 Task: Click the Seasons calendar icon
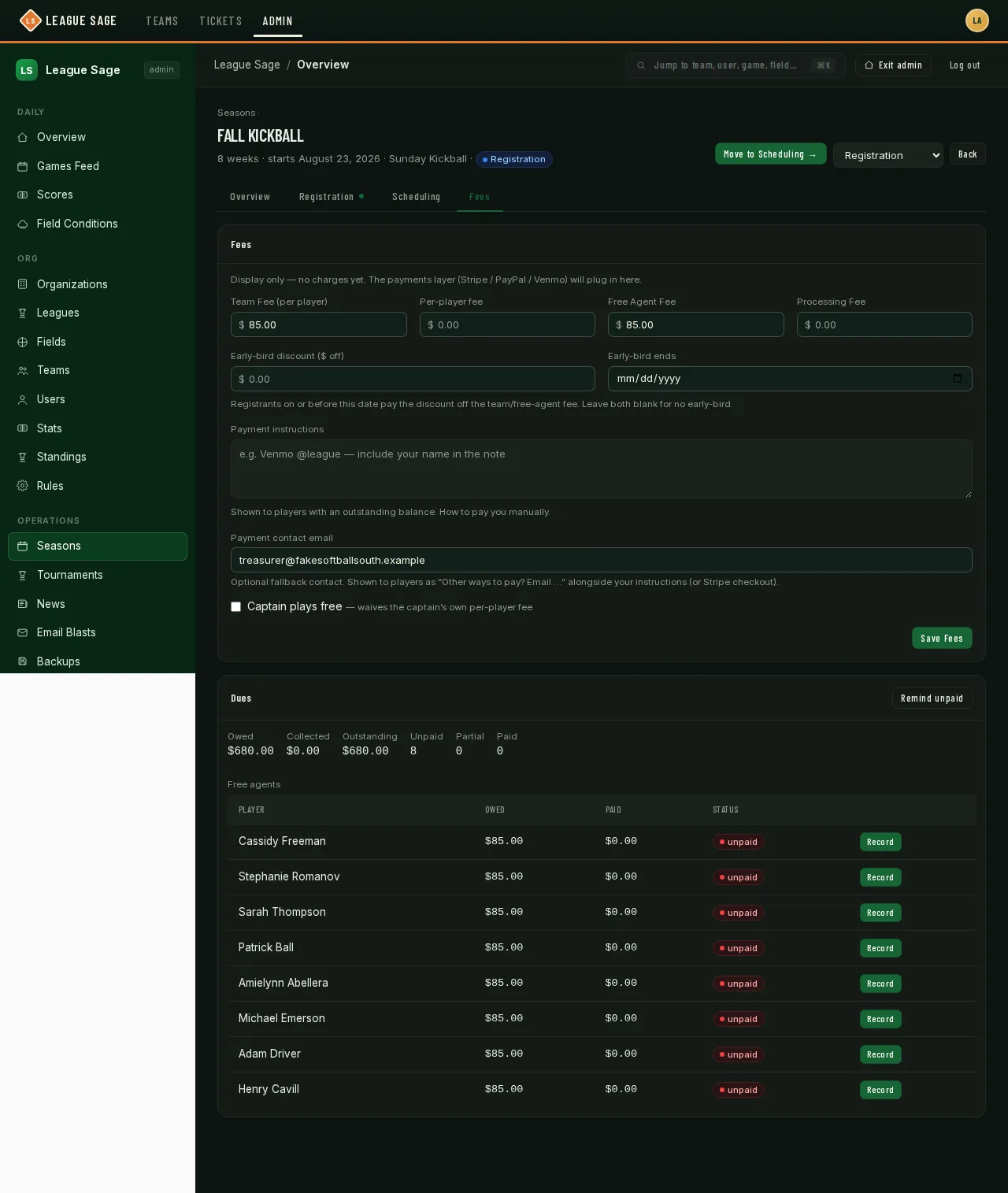[x=23, y=546]
